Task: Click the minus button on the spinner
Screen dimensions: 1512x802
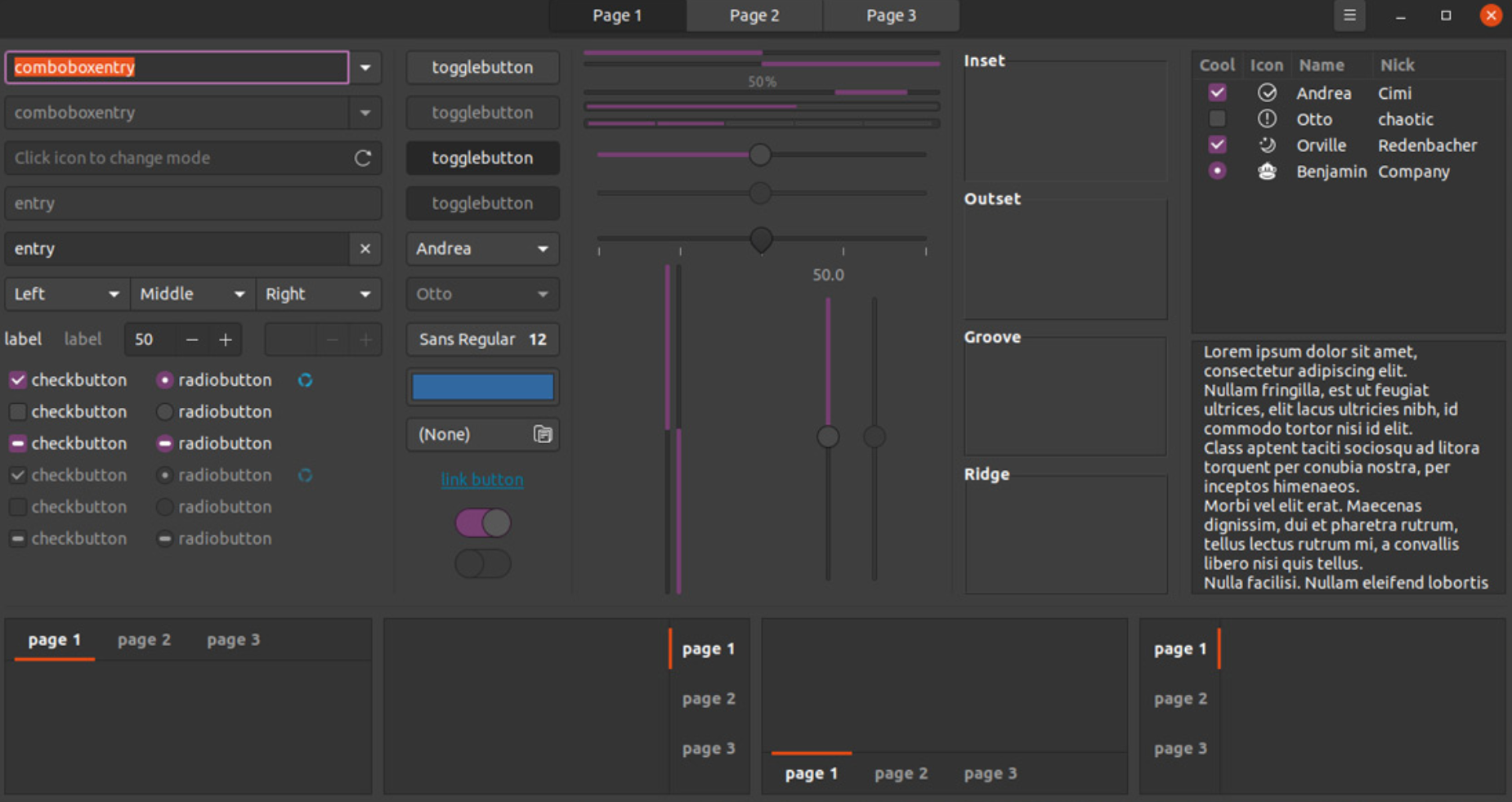Action: (x=192, y=339)
